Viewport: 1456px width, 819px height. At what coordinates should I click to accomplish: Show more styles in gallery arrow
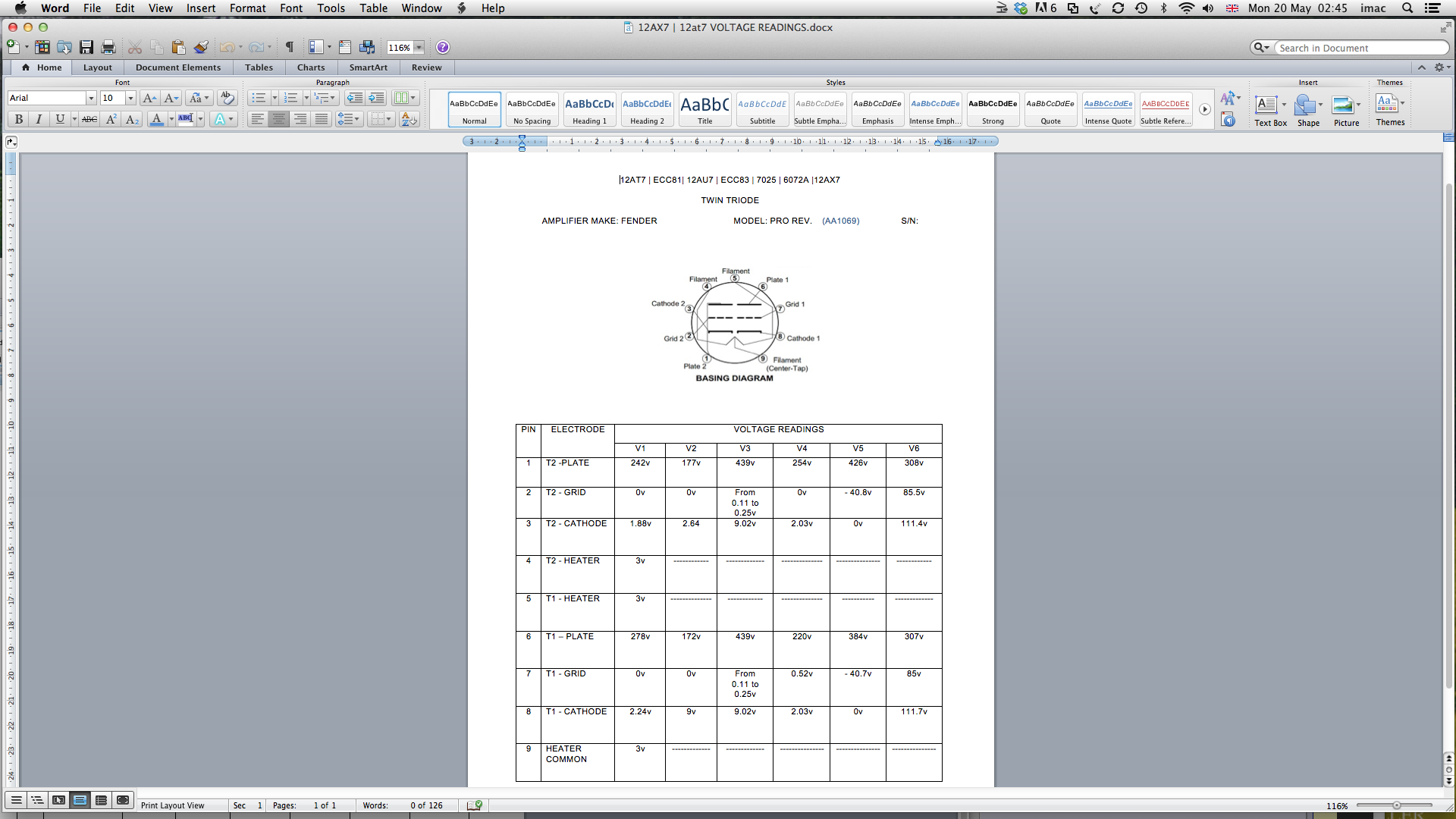pos(1204,109)
